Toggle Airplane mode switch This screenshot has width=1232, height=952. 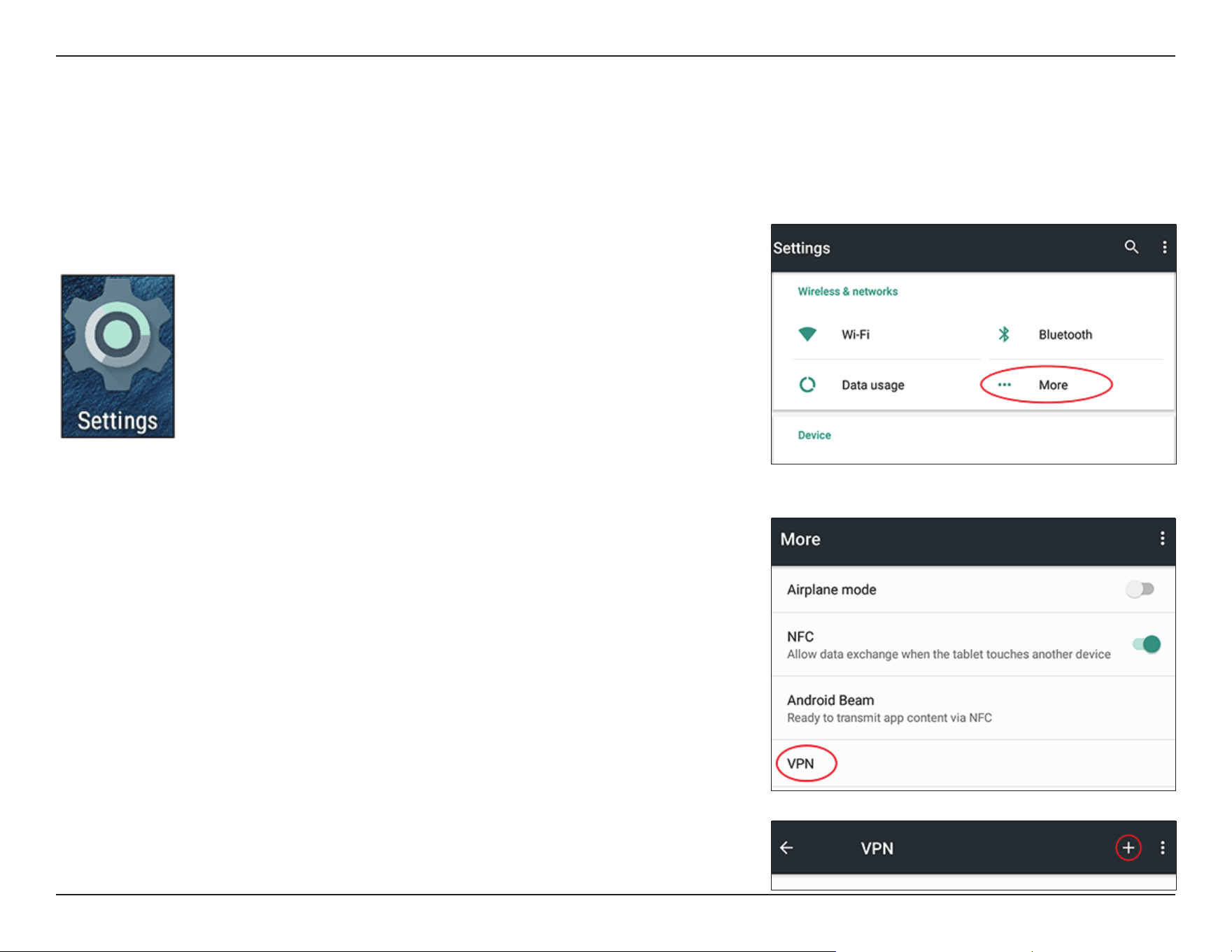pos(1140,589)
